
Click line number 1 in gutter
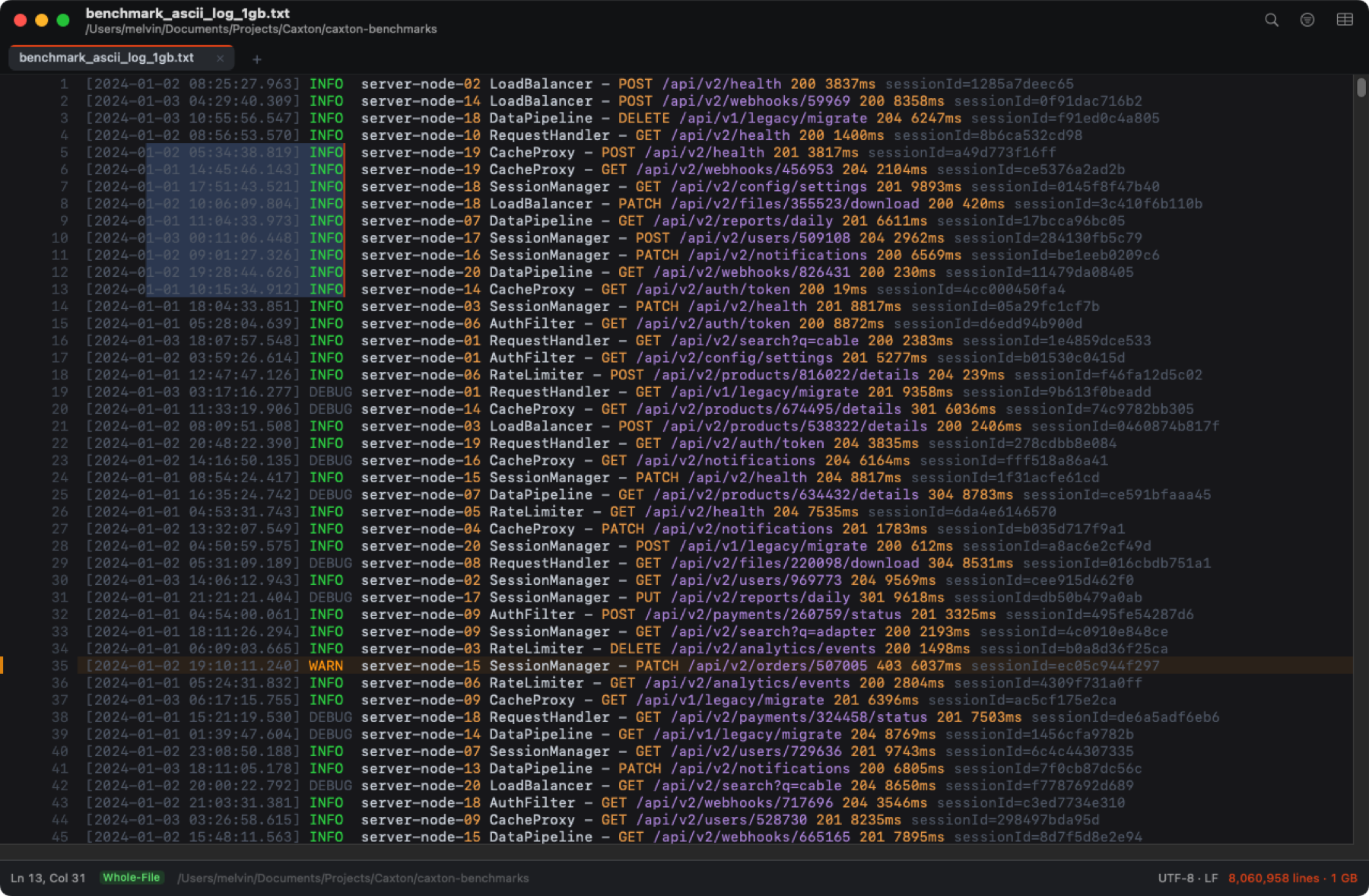tap(64, 84)
